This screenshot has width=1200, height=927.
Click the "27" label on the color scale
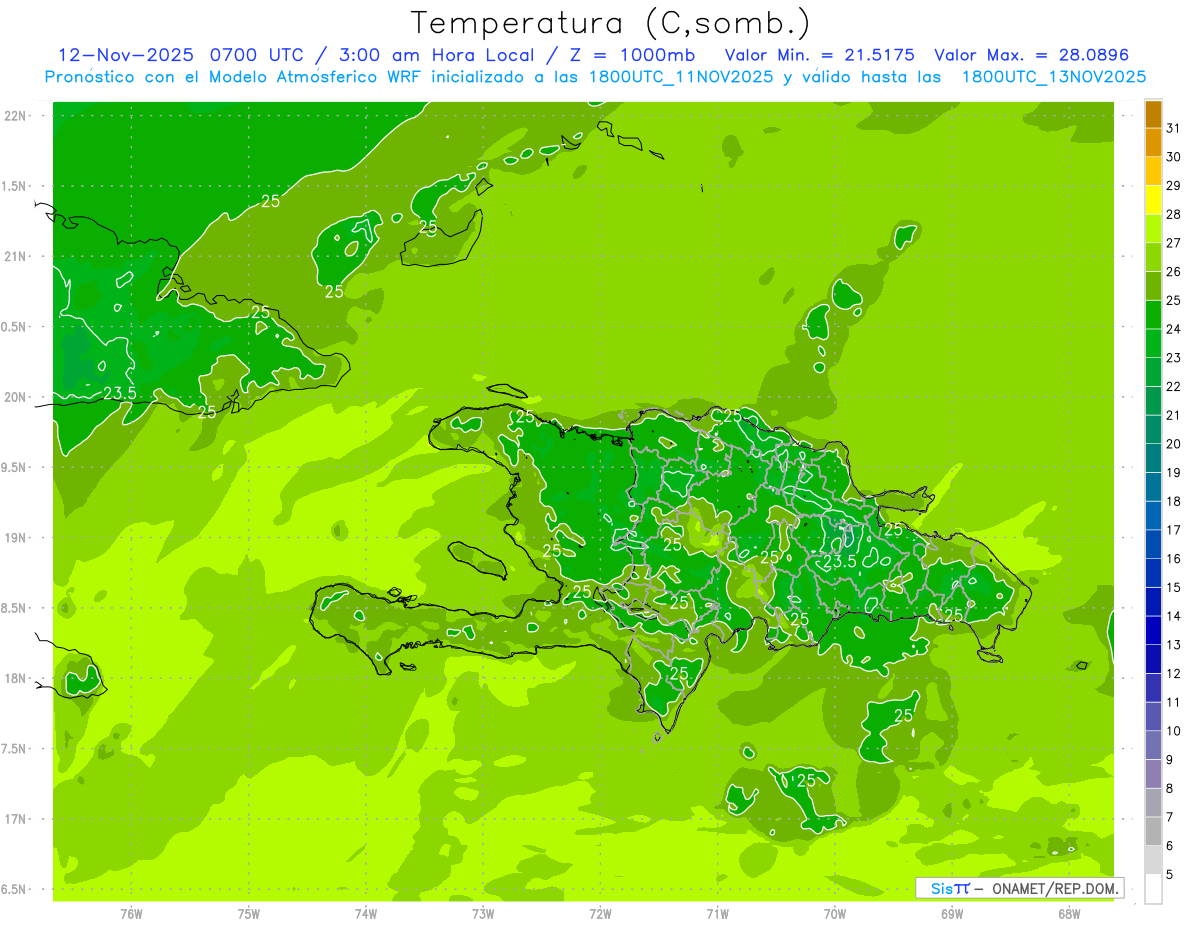coord(1174,243)
